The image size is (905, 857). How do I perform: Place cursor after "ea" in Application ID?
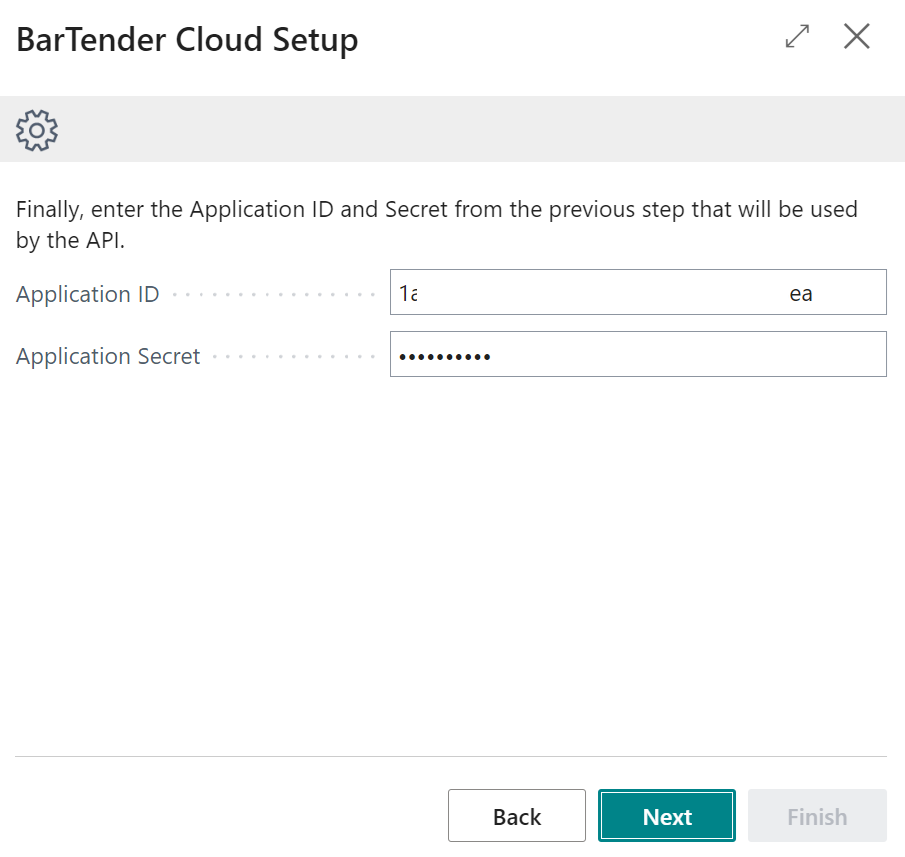pos(814,294)
